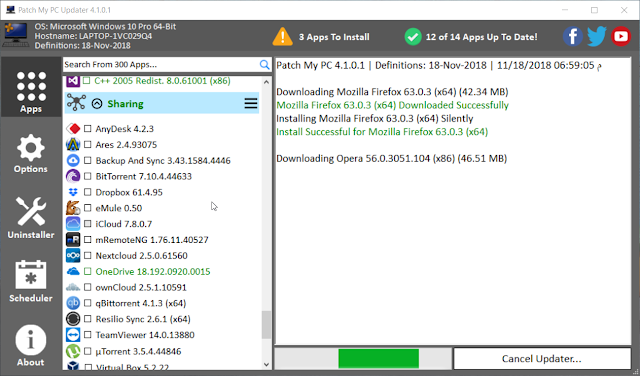Click the AnyDesk app icon

[73, 129]
